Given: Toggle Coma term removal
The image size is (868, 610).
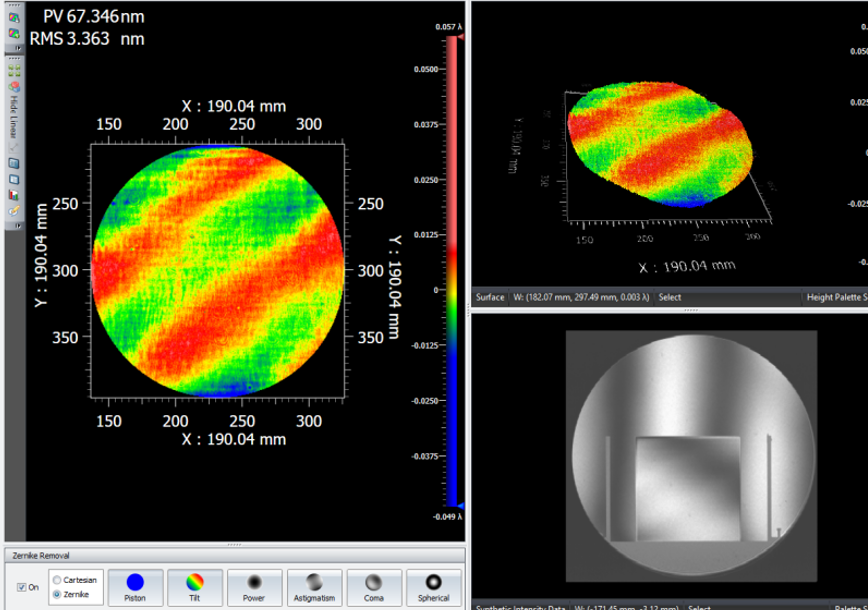Looking at the screenshot, I should coord(373,587).
